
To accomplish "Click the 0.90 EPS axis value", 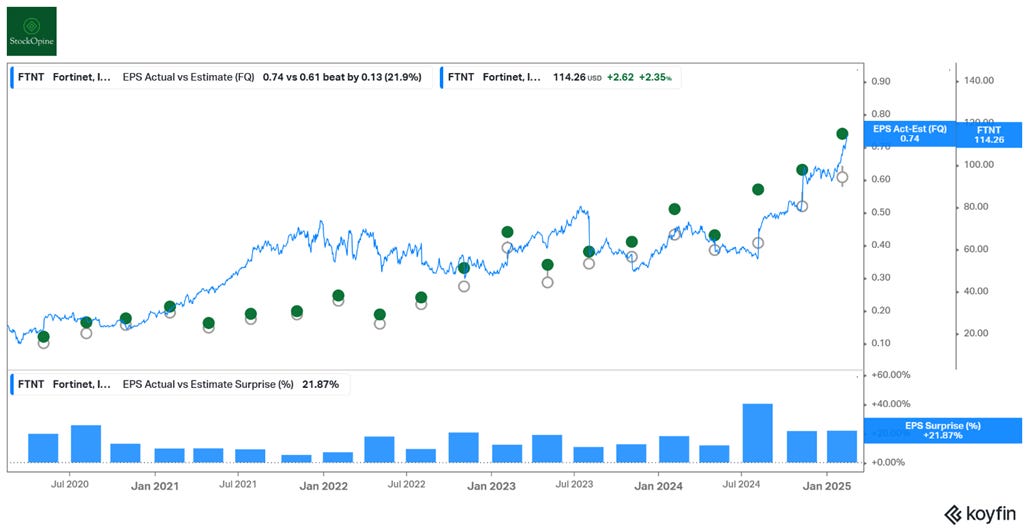I will click(883, 81).
